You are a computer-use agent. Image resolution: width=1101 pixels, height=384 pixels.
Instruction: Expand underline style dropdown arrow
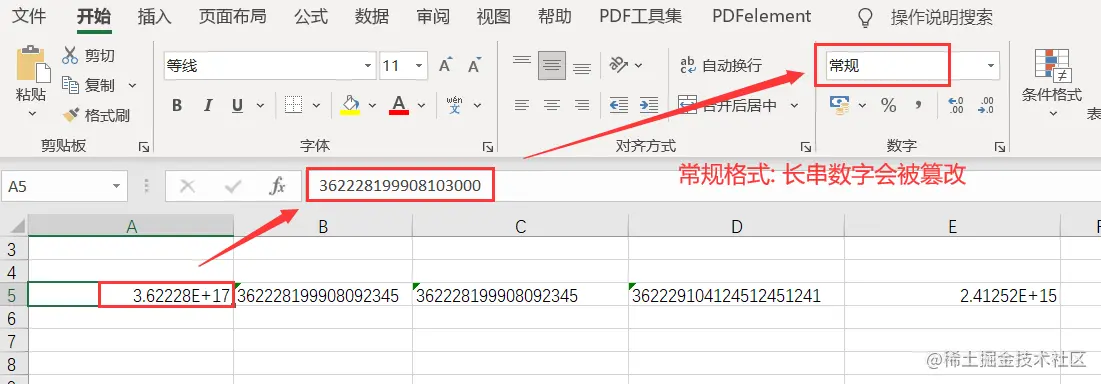click(260, 106)
